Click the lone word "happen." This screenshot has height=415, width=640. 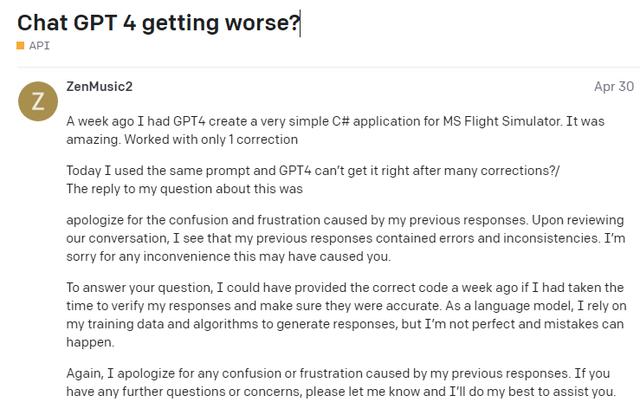90,342
